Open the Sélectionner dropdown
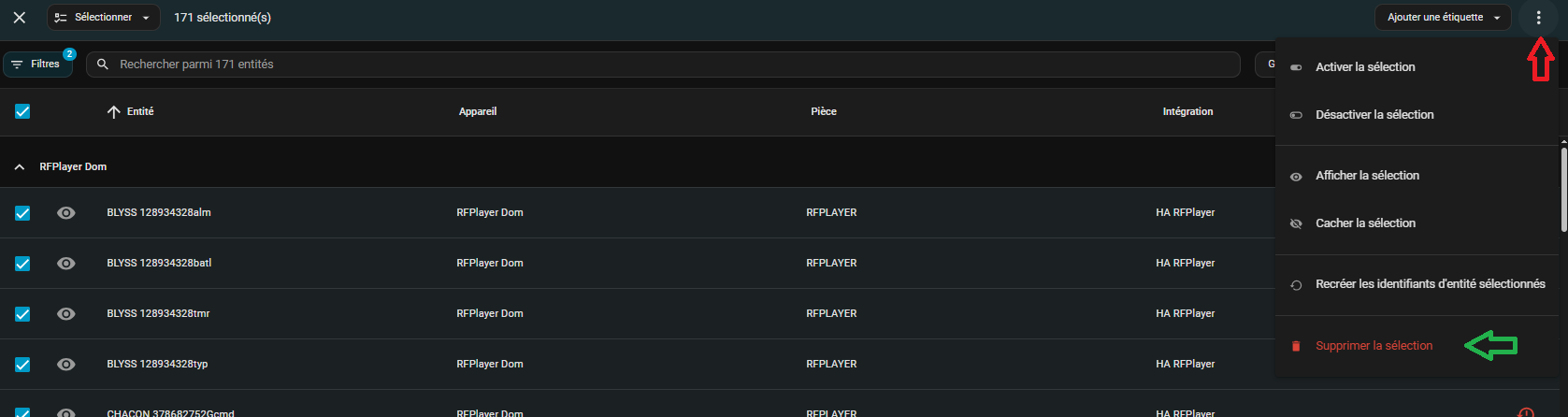 pos(103,18)
